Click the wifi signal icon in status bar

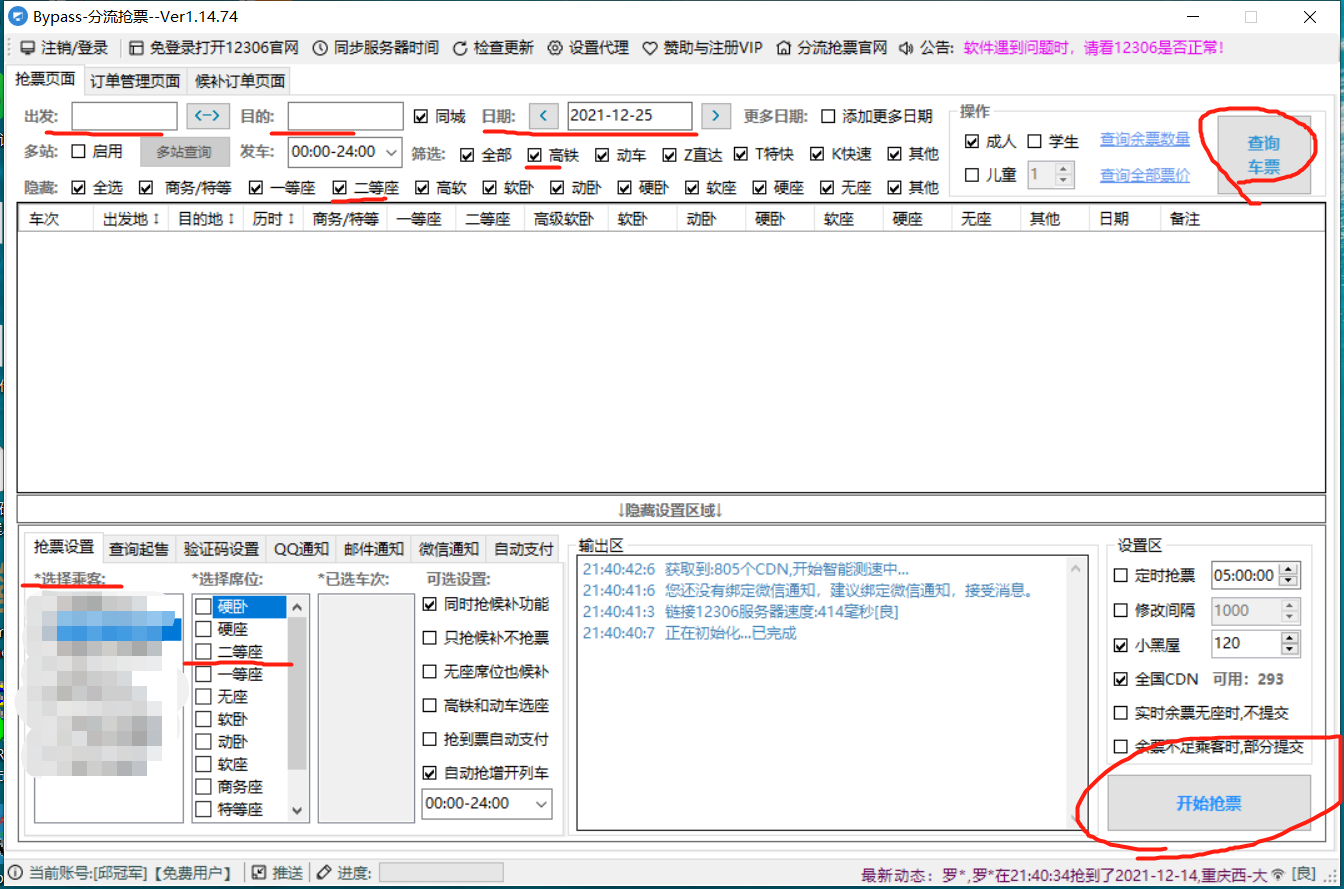coord(1276,874)
